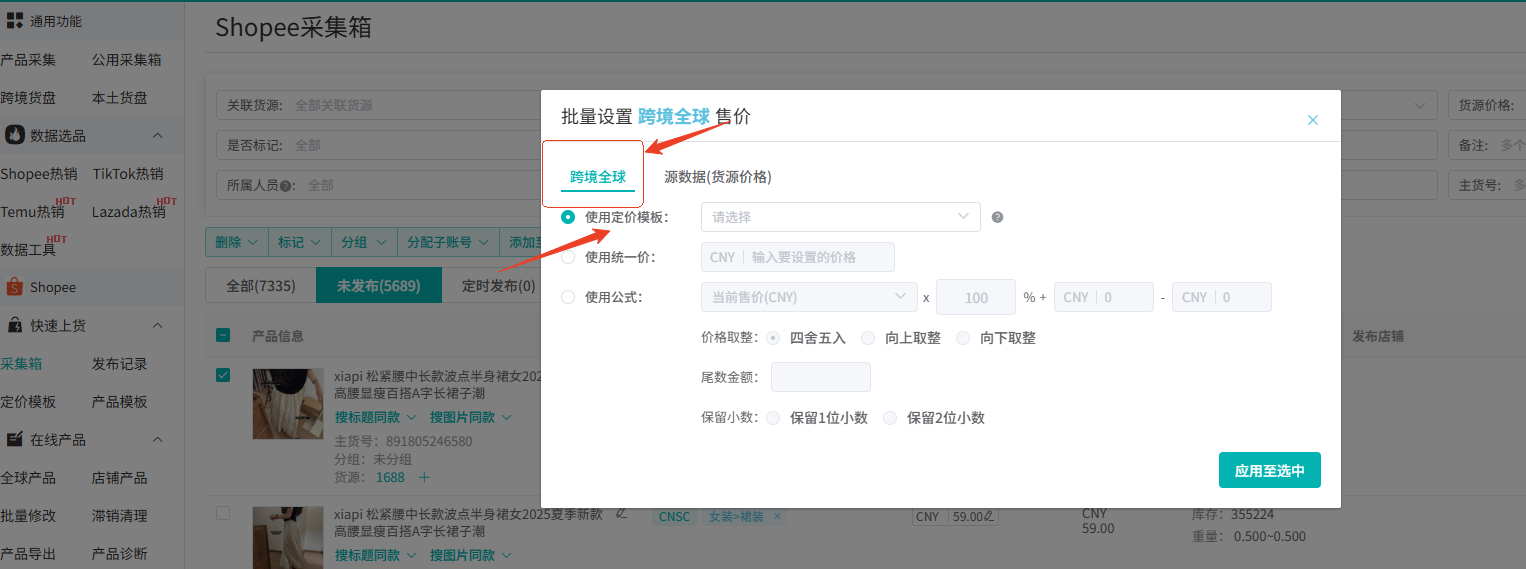Screen dimensions: 1526x569
Task: Switch to the 跨境全球 tab
Action: [x=598, y=177]
